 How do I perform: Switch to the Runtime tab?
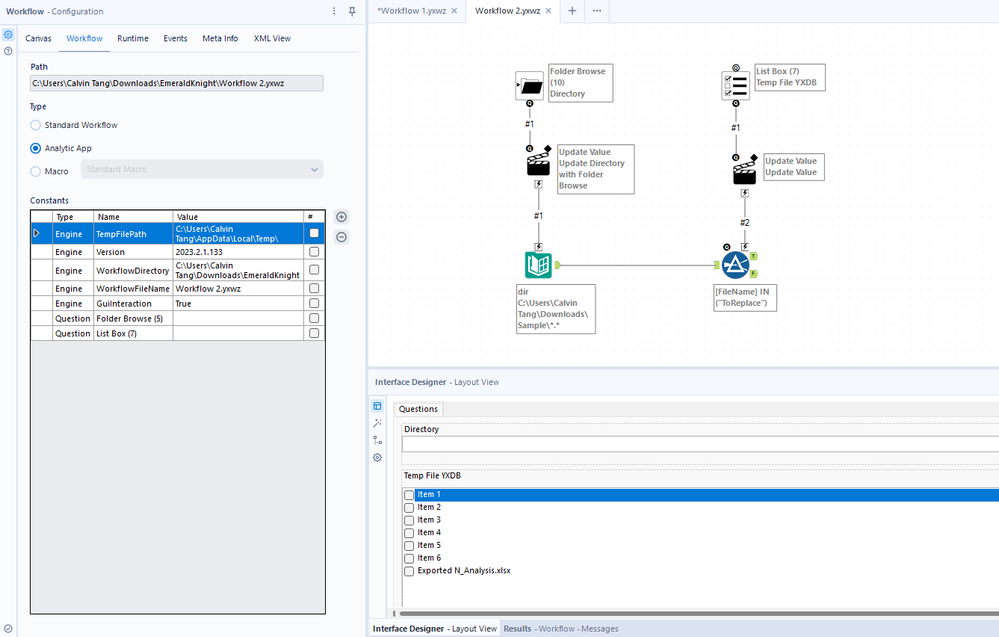(132, 38)
